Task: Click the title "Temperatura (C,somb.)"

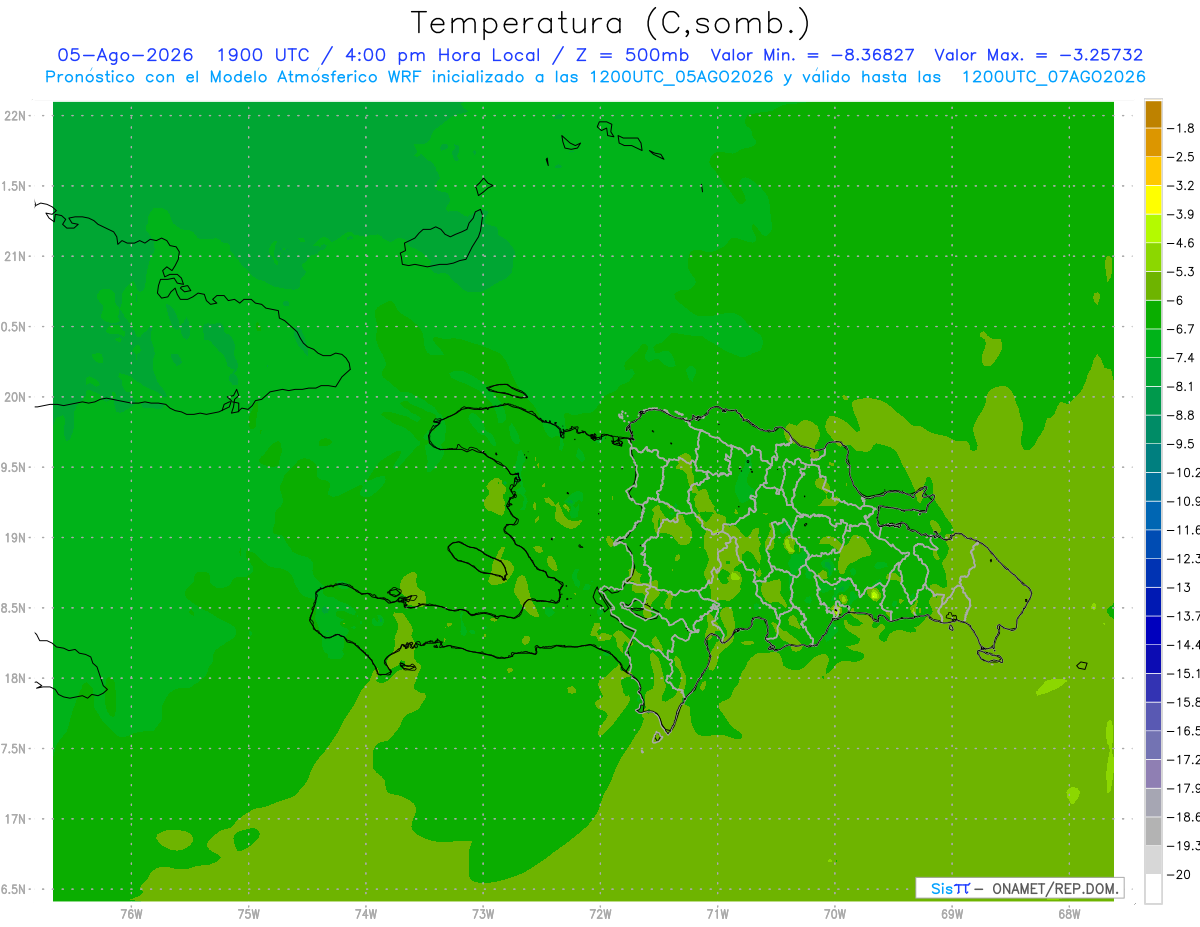Action: (x=610, y=23)
